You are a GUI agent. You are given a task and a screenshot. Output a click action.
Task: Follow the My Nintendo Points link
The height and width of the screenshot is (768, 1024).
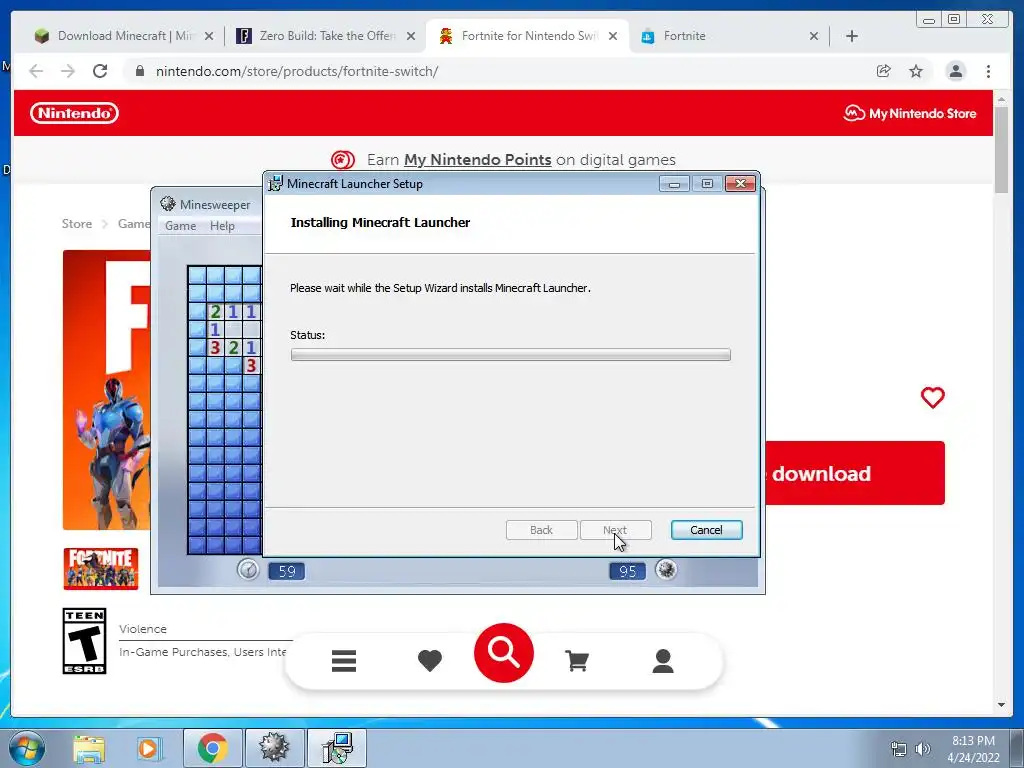click(x=477, y=160)
